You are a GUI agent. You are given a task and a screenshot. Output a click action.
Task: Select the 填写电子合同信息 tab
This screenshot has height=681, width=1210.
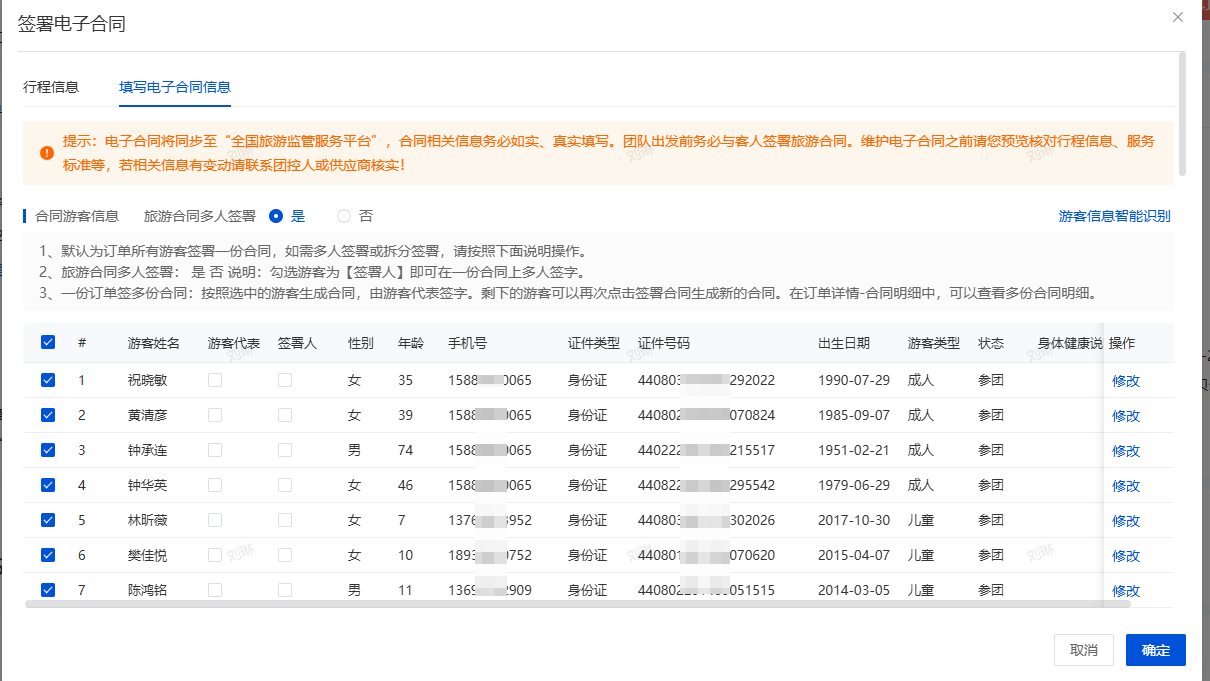175,87
